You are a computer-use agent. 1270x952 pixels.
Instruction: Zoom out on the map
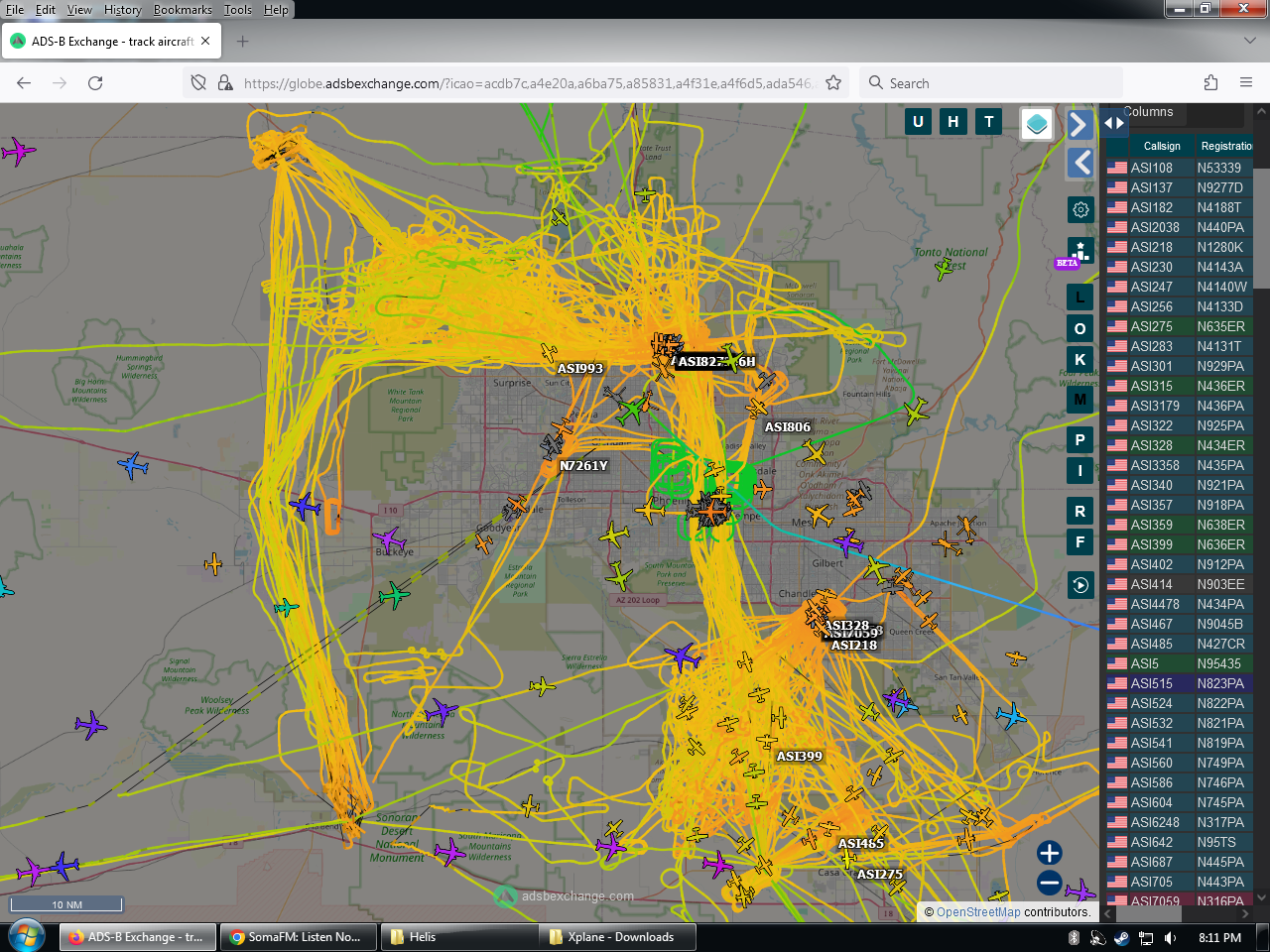tap(1050, 883)
